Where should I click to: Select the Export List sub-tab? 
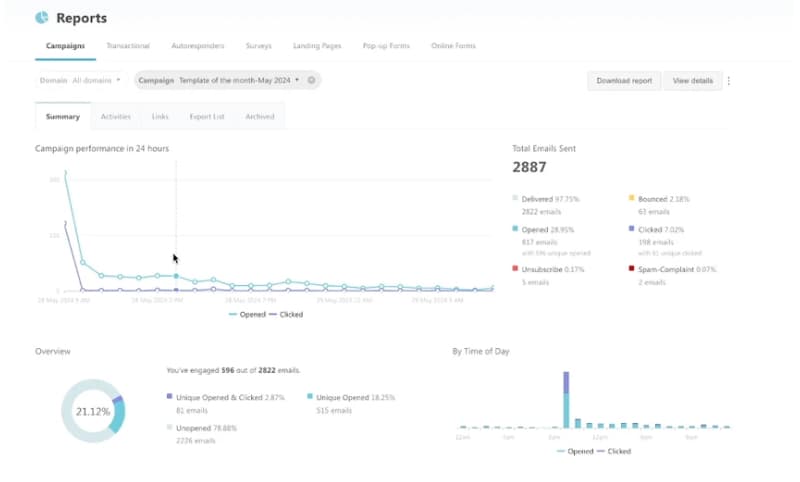[x=207, y=117]
